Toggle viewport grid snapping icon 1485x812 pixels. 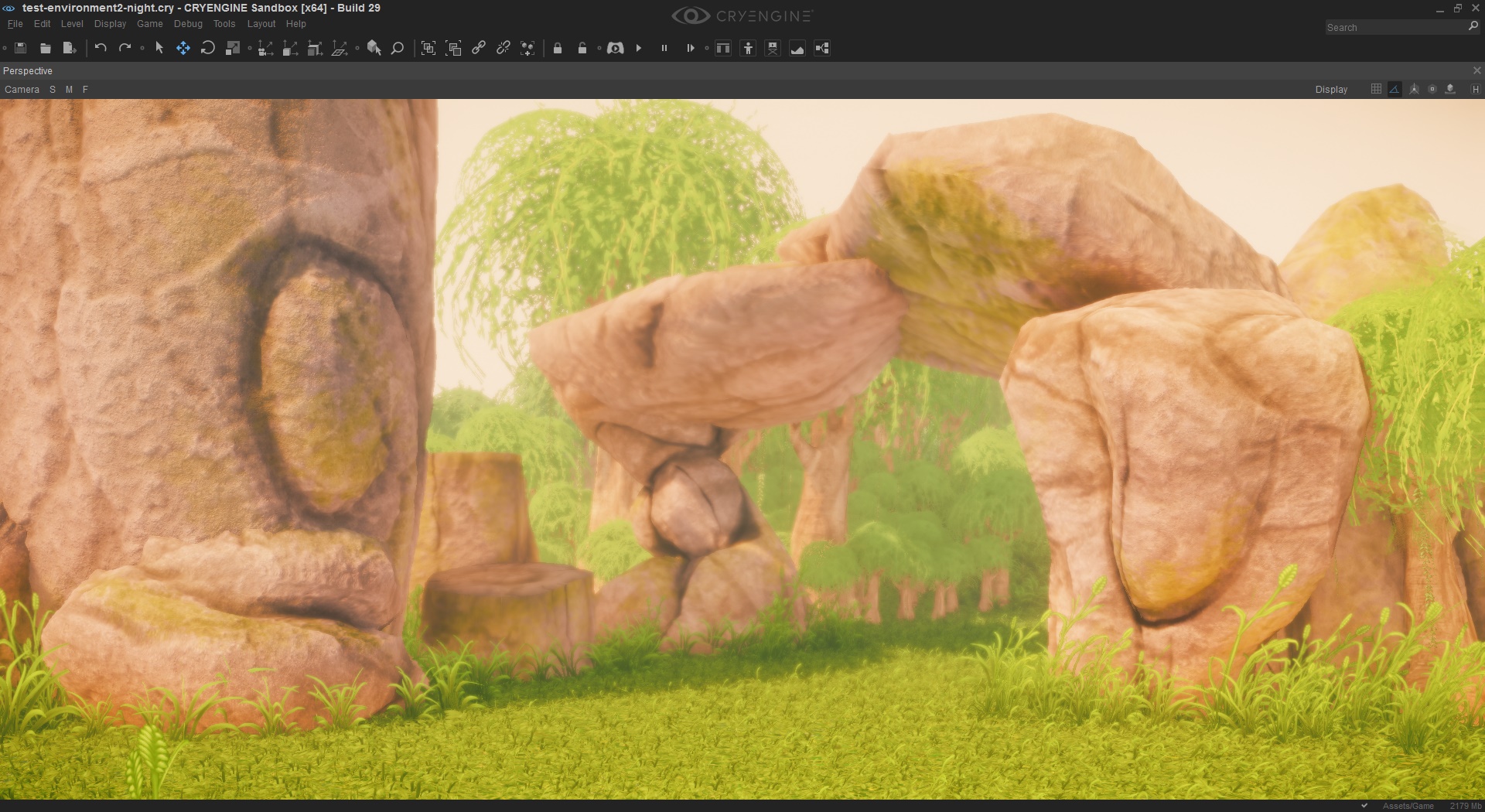point(1376,89)
